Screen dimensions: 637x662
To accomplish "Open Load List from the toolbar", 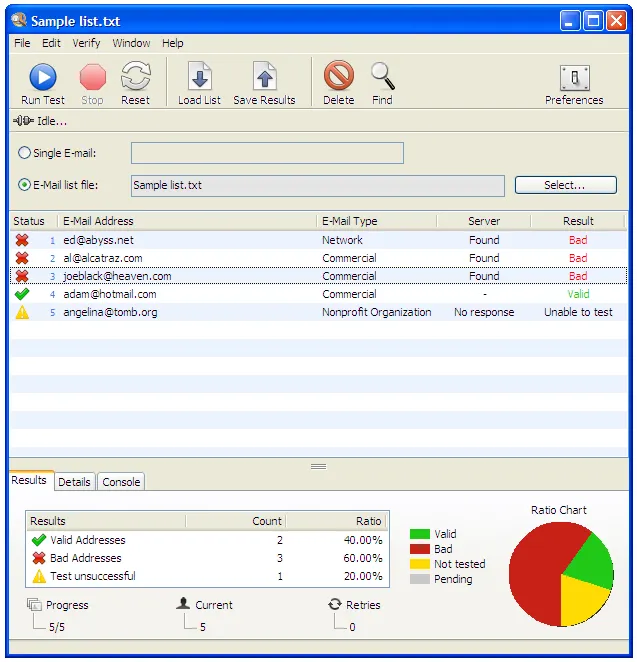I will [199, 77].
